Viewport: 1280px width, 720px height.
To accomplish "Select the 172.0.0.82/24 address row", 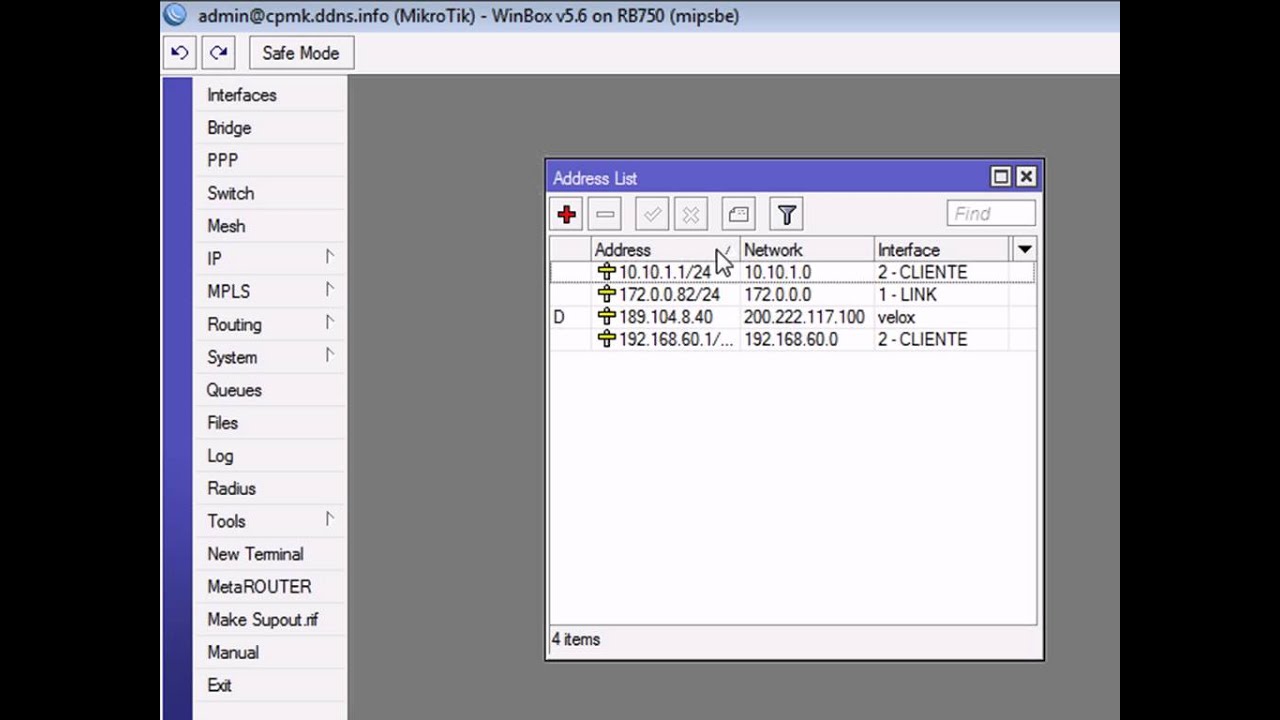I will [x=792, y=295].
